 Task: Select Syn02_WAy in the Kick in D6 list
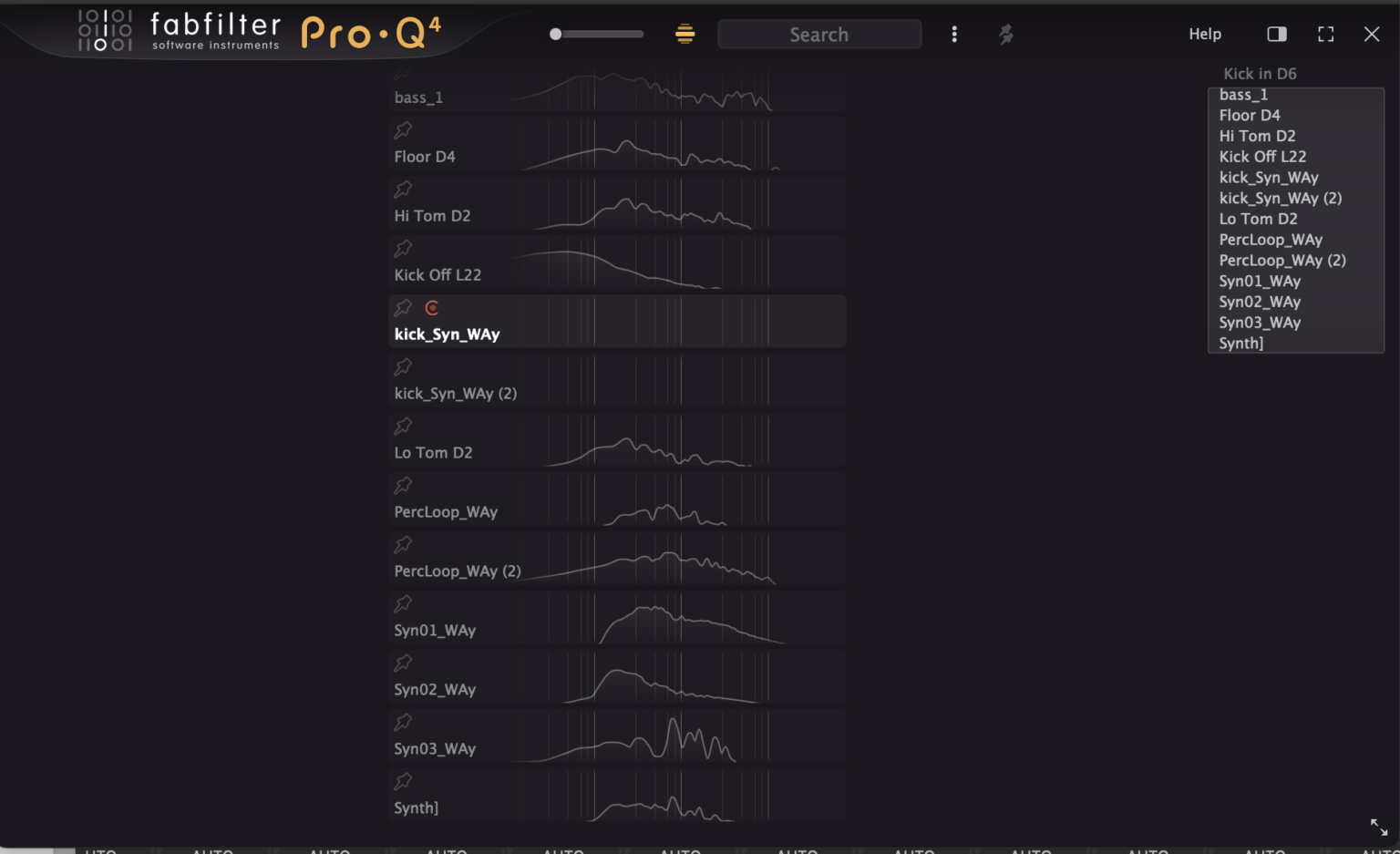point(1260,302)
